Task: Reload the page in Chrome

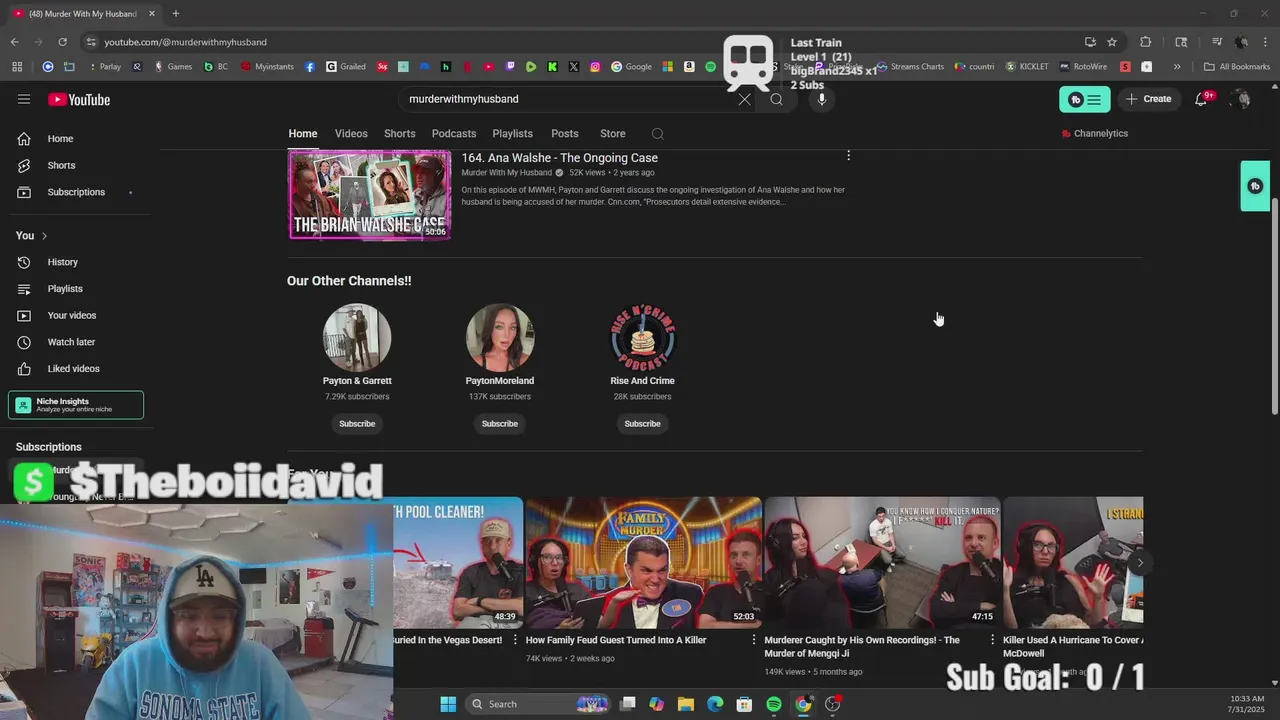Action: coord(62,42)
